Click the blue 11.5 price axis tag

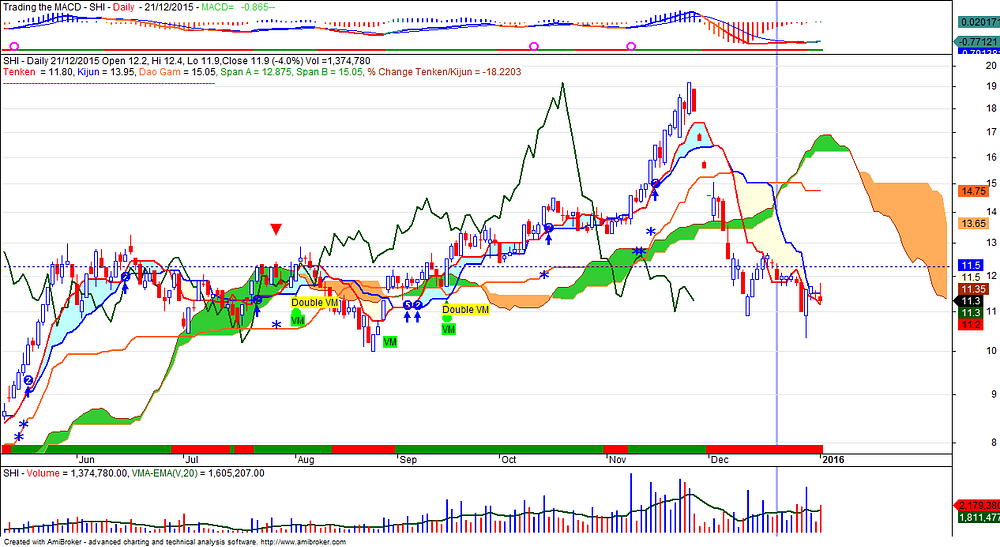[x=971, y=265]
